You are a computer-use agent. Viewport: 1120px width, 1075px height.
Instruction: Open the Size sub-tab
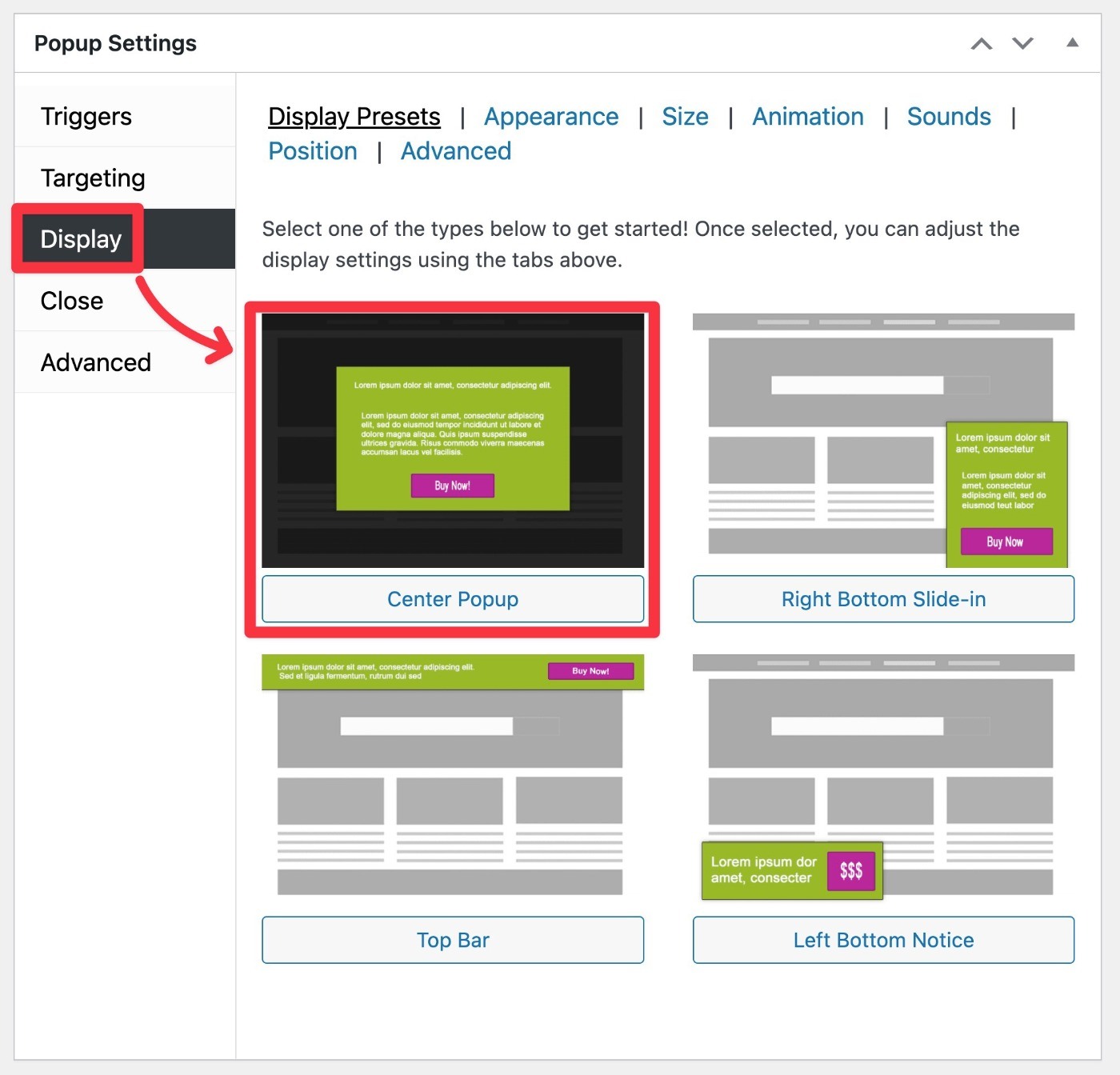tap(685, 117)
